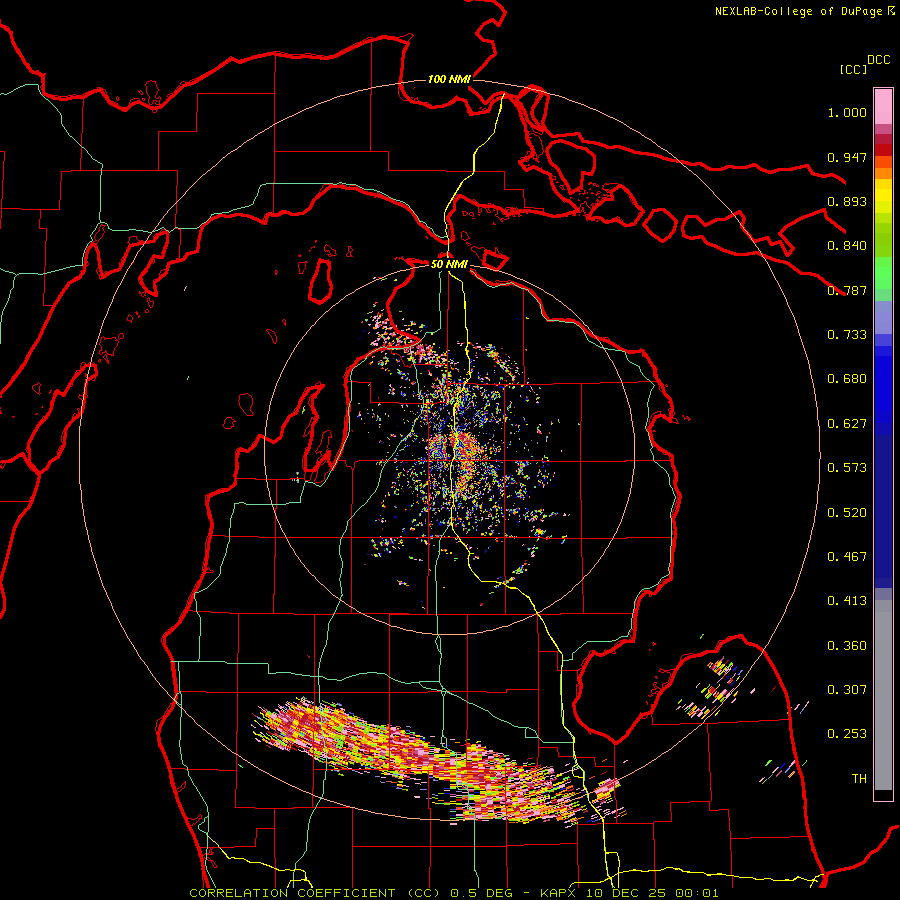The image size is (900, 900).
Task: Select the 0.253 legend value
Action: tap(847, 734)
